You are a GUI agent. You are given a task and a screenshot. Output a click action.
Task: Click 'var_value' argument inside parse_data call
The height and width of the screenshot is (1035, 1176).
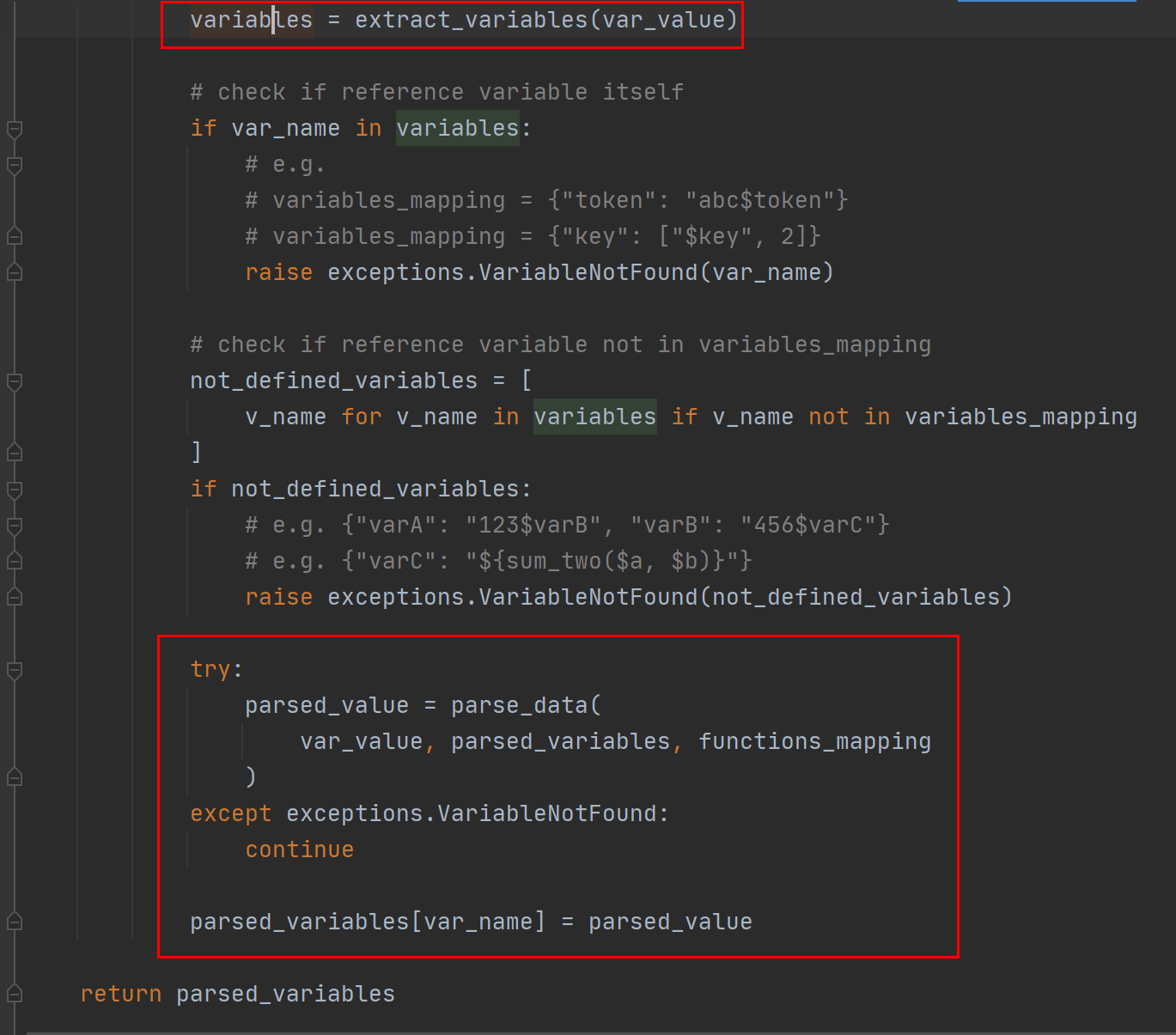pos(362,741)
